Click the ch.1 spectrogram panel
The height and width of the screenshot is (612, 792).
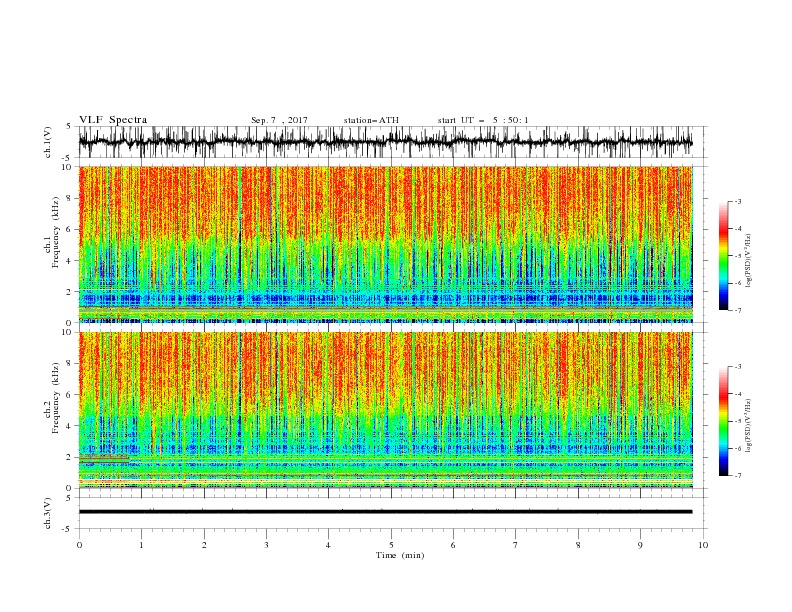(x=385, y=244)
